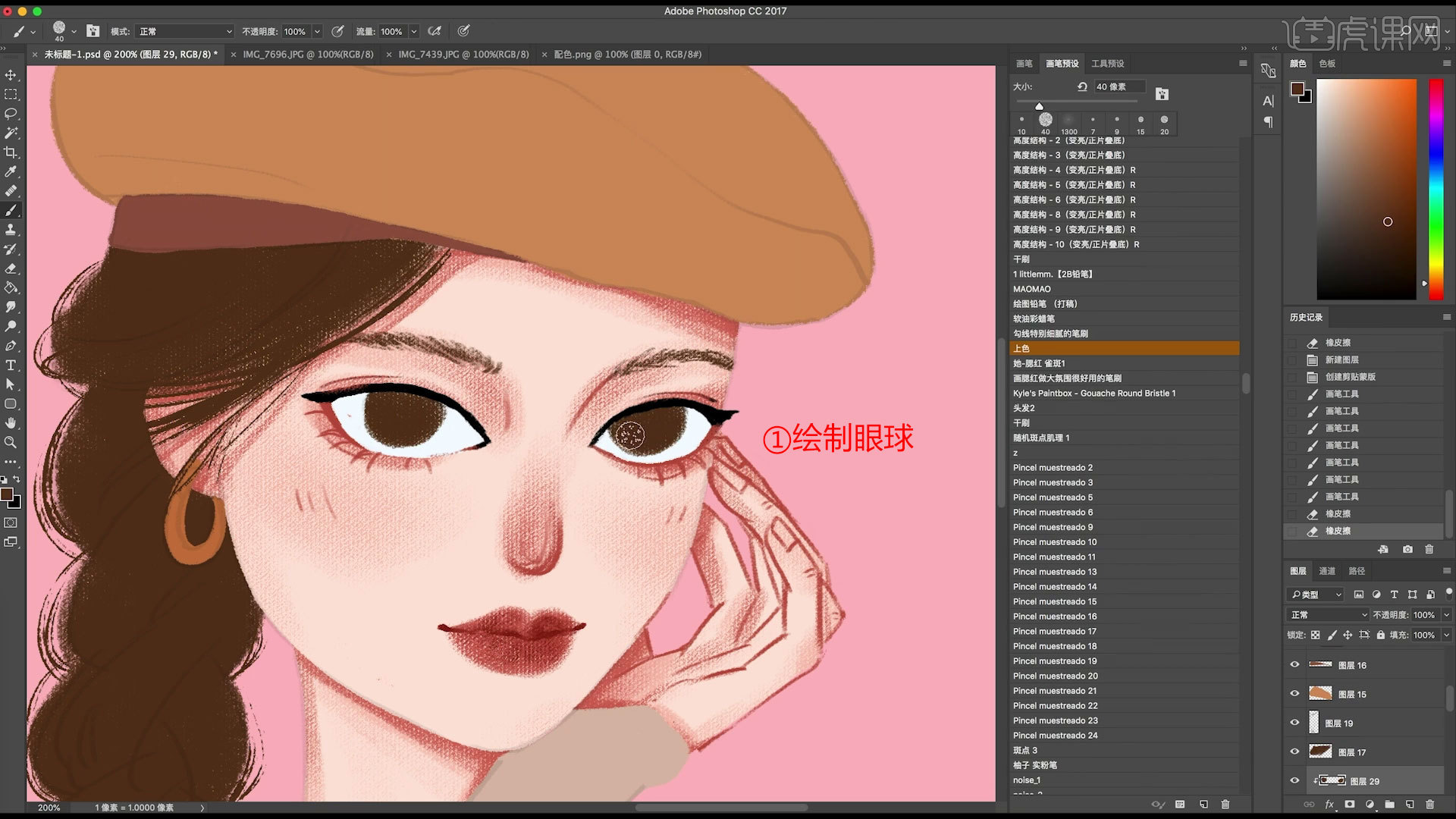The image size is (1456, 819).
Task: Select the Eyedropper tool
Action: point(11,171)
